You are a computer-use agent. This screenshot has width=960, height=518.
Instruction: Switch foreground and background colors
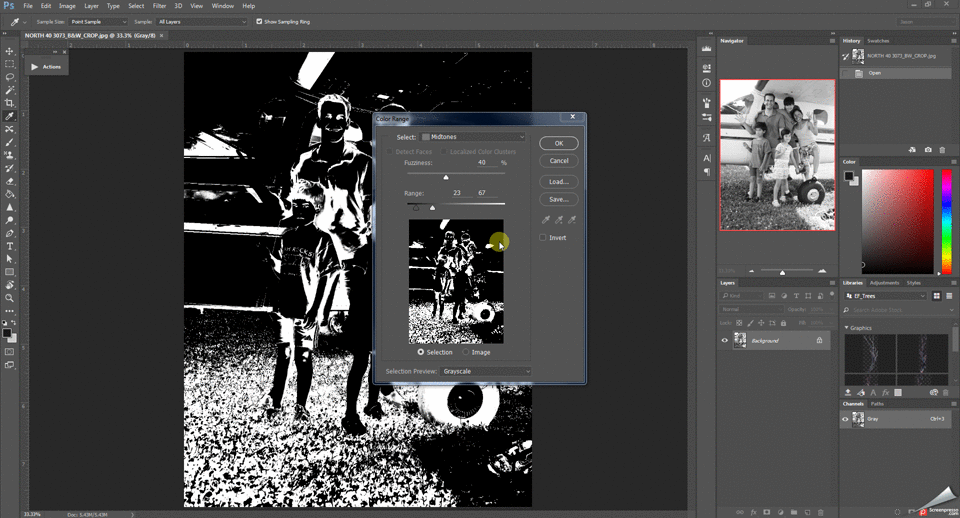click(14, 323)
